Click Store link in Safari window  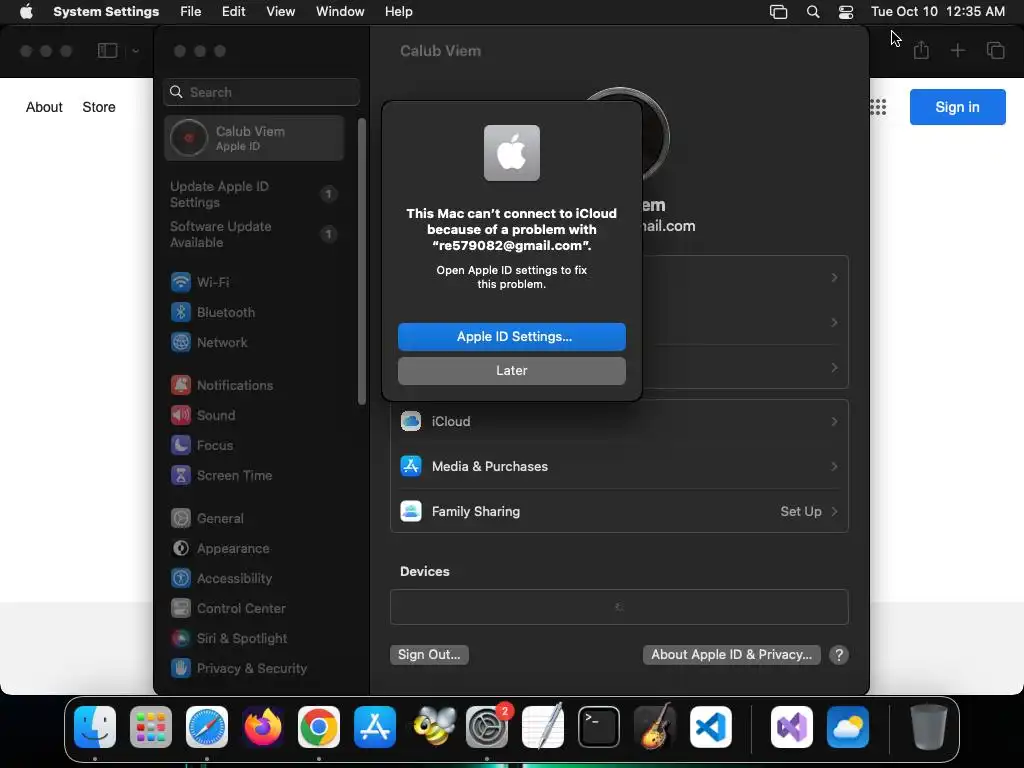(99, 107)
